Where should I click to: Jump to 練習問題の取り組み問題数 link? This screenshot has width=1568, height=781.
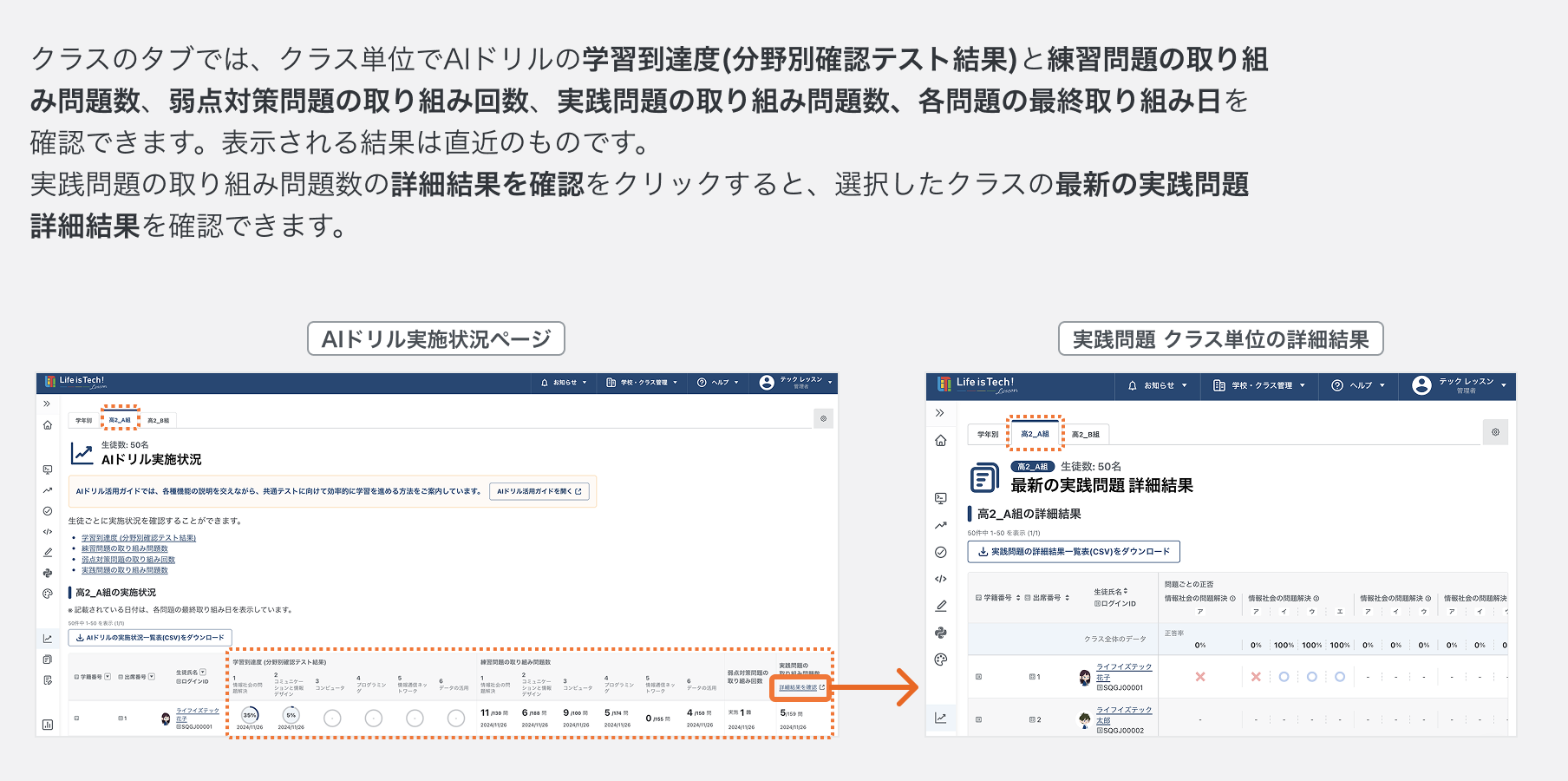tap(125, 548)
